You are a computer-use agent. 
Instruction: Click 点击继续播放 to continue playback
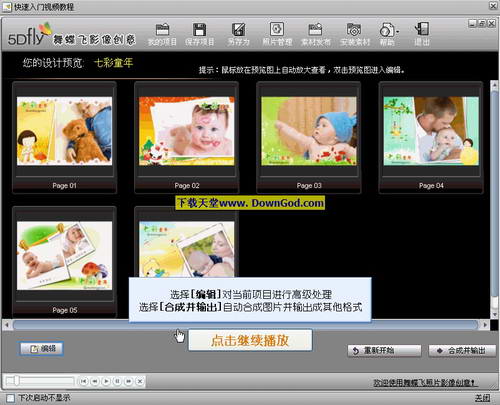250,340
